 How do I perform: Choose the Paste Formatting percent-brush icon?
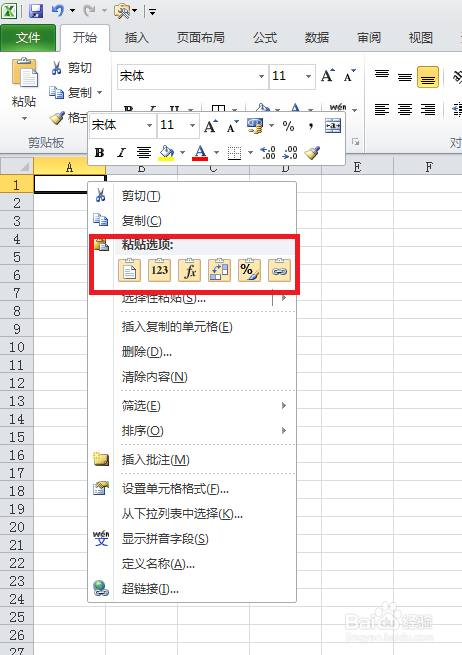point(249,270)
